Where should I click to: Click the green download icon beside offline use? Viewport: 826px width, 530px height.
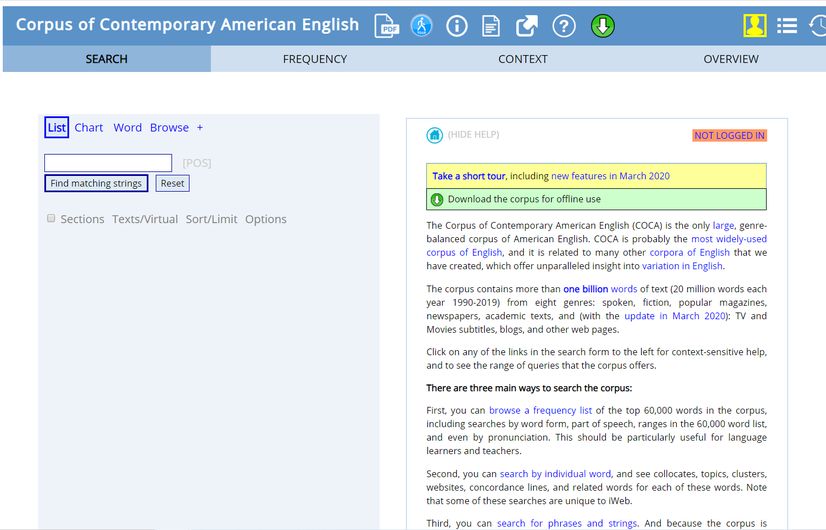(x=437, y=200)
